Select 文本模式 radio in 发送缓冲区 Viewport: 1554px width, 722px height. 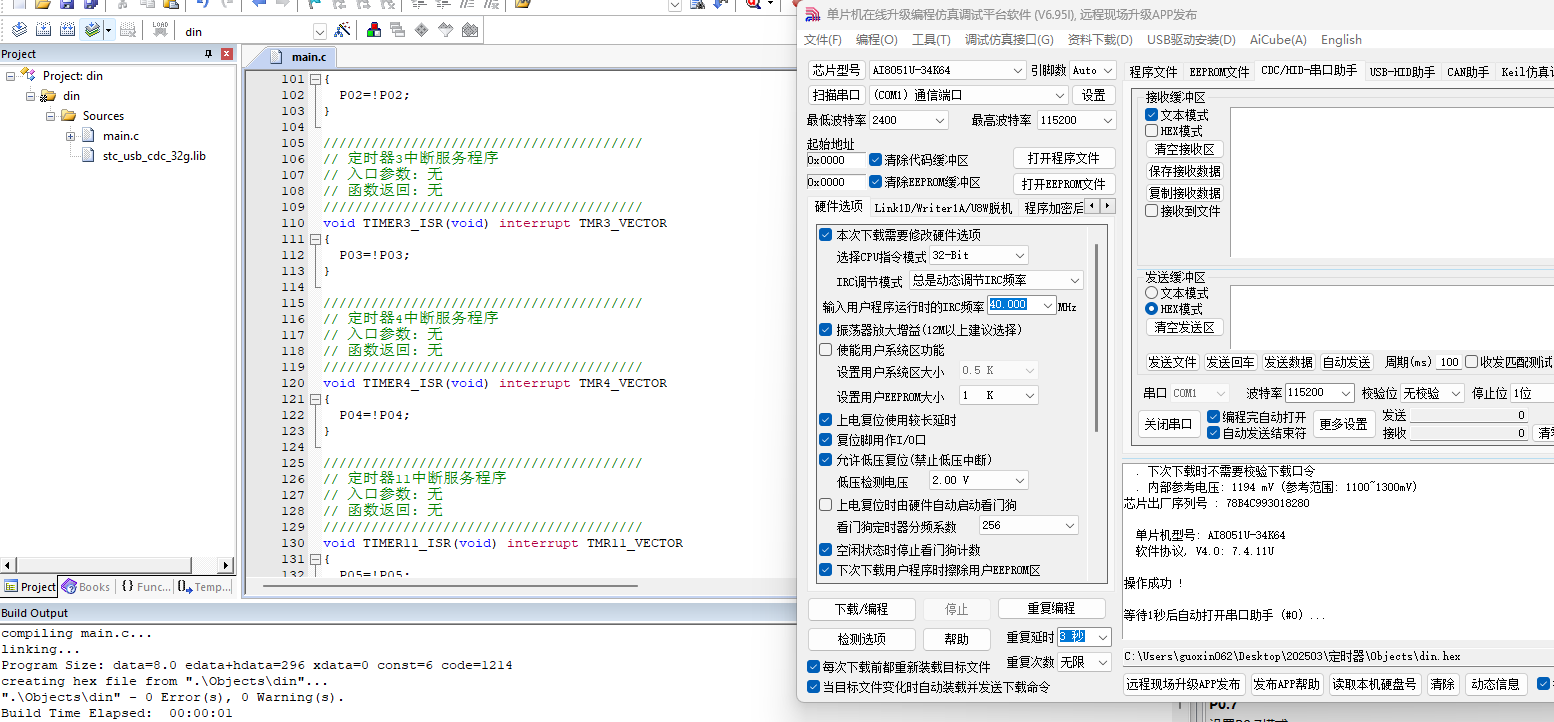click(1151, 293)
